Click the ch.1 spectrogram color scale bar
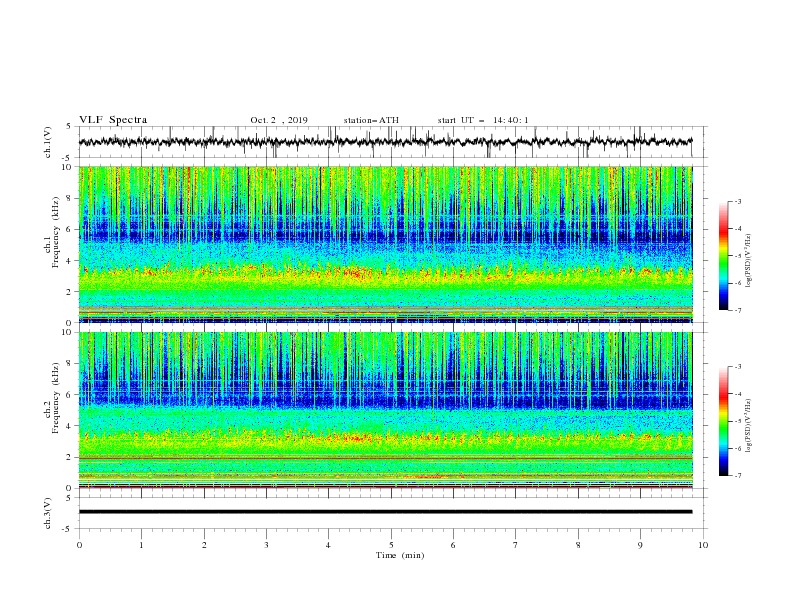The image size is (792, 612). click(x=723, y=256)
